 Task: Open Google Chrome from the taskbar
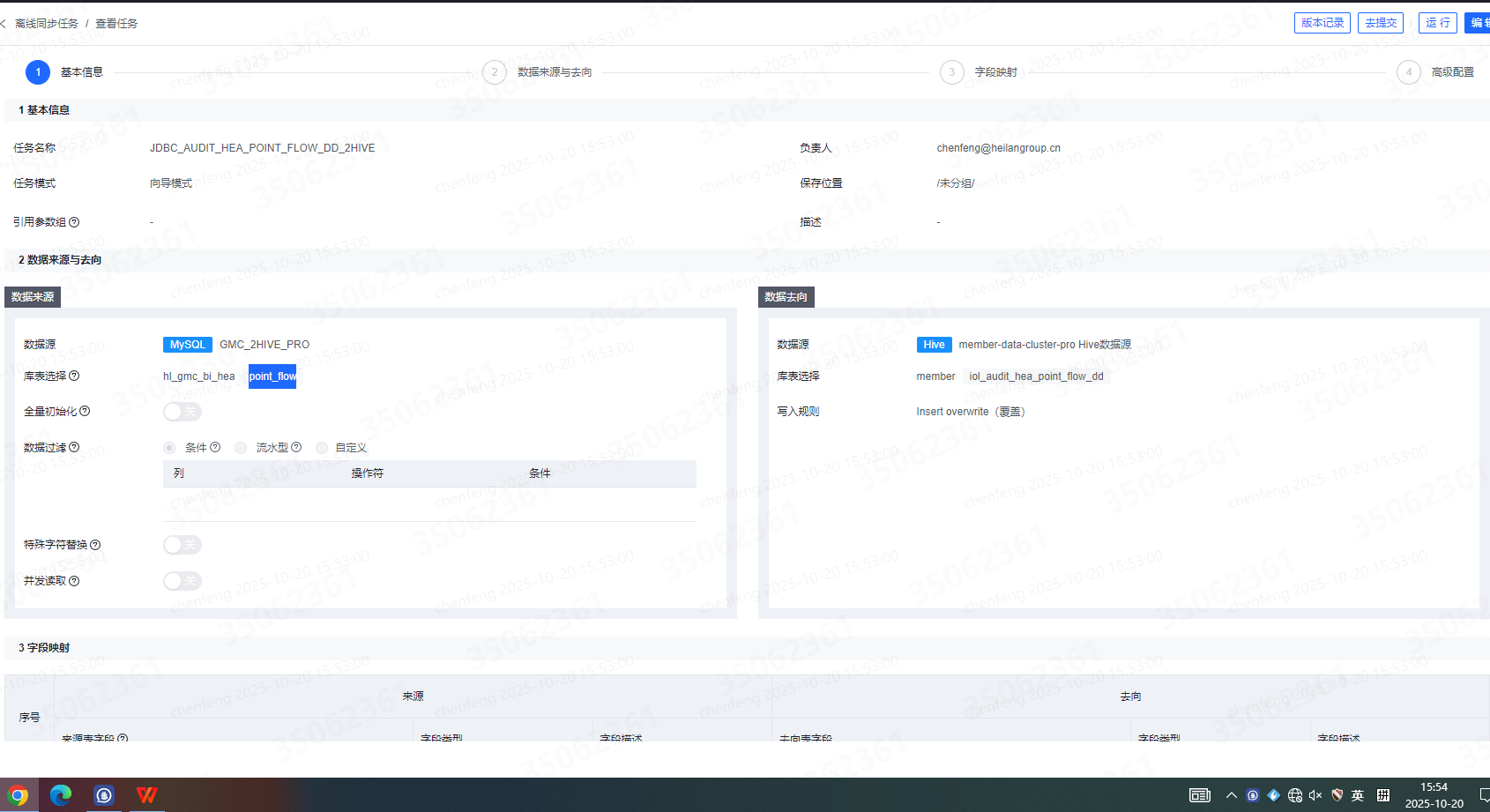[19, 795]
